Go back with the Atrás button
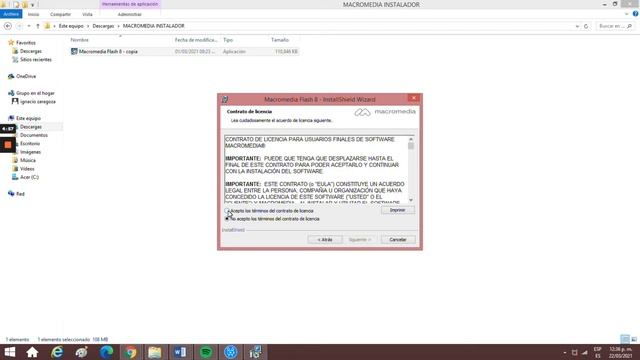The height and width of the screenshot is (360, 640). 325,240
